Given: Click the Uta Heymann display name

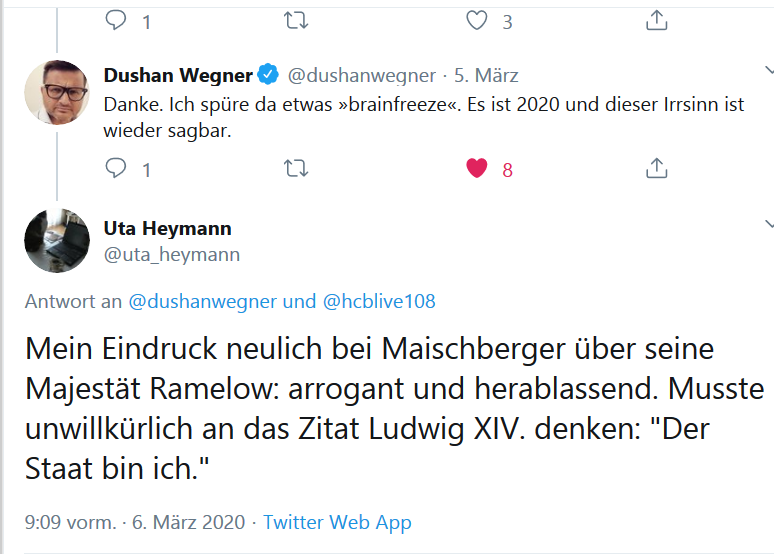Looking at the screenshot, I should click(x=168, y=229).
